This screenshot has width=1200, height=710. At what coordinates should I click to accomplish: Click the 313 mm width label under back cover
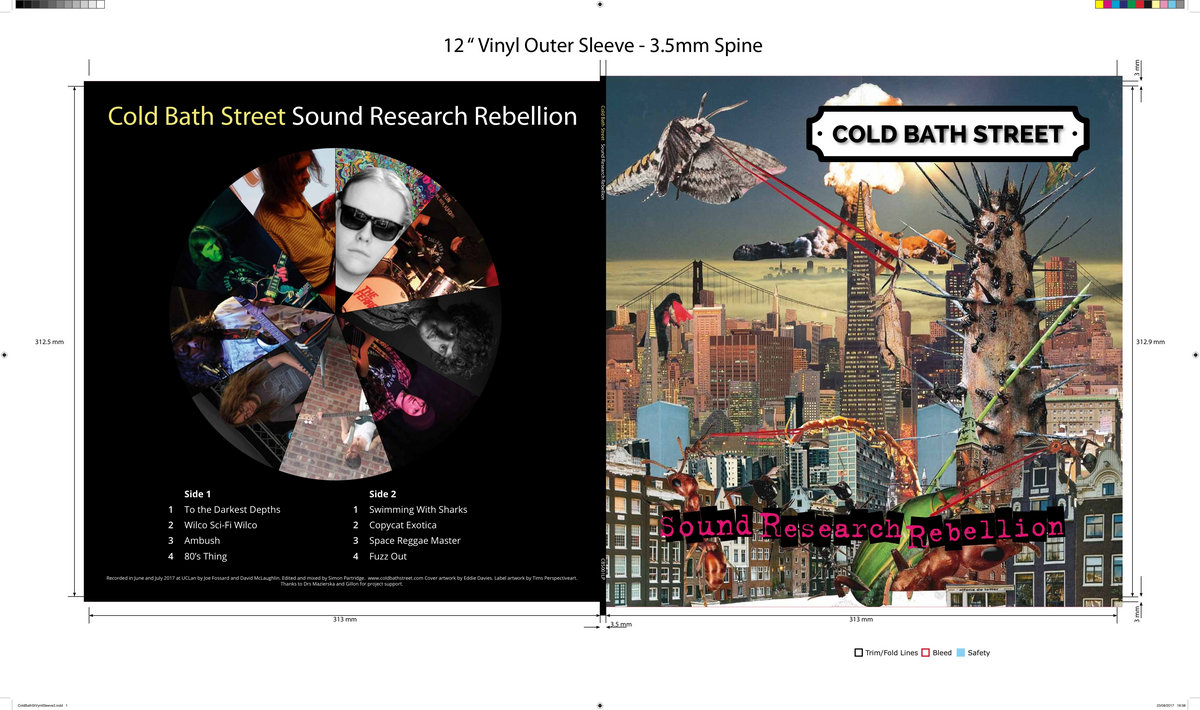[x=343, y=618]
